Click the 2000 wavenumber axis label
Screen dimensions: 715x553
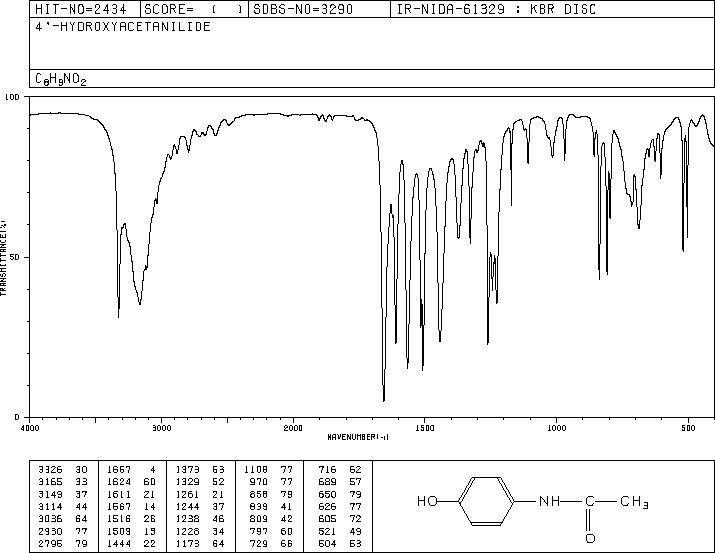[x=293, y=428]
